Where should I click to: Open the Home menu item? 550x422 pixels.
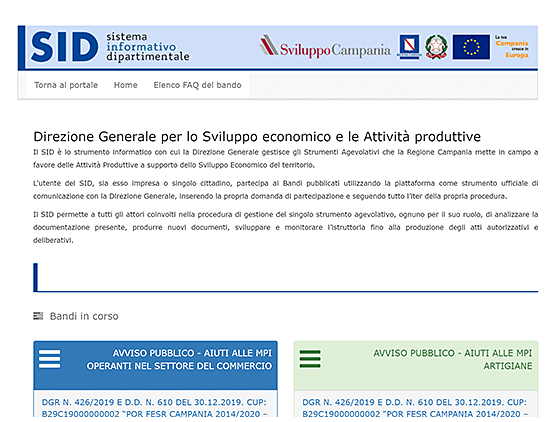(x=126, y=85)
